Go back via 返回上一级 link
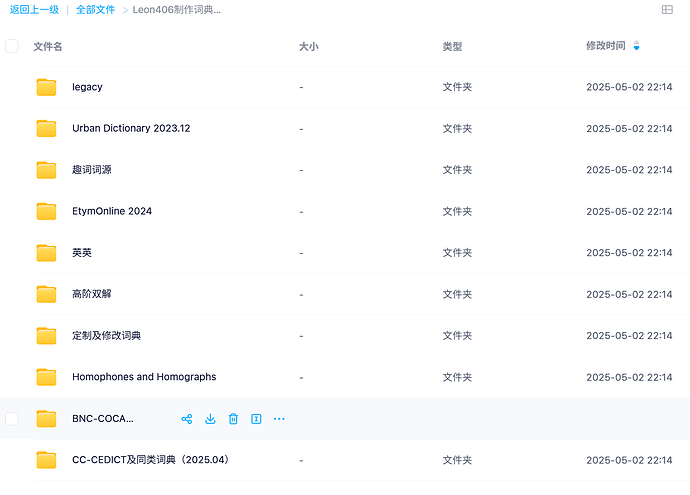Screen dimensions: 690x495 (x=34, y=10)
